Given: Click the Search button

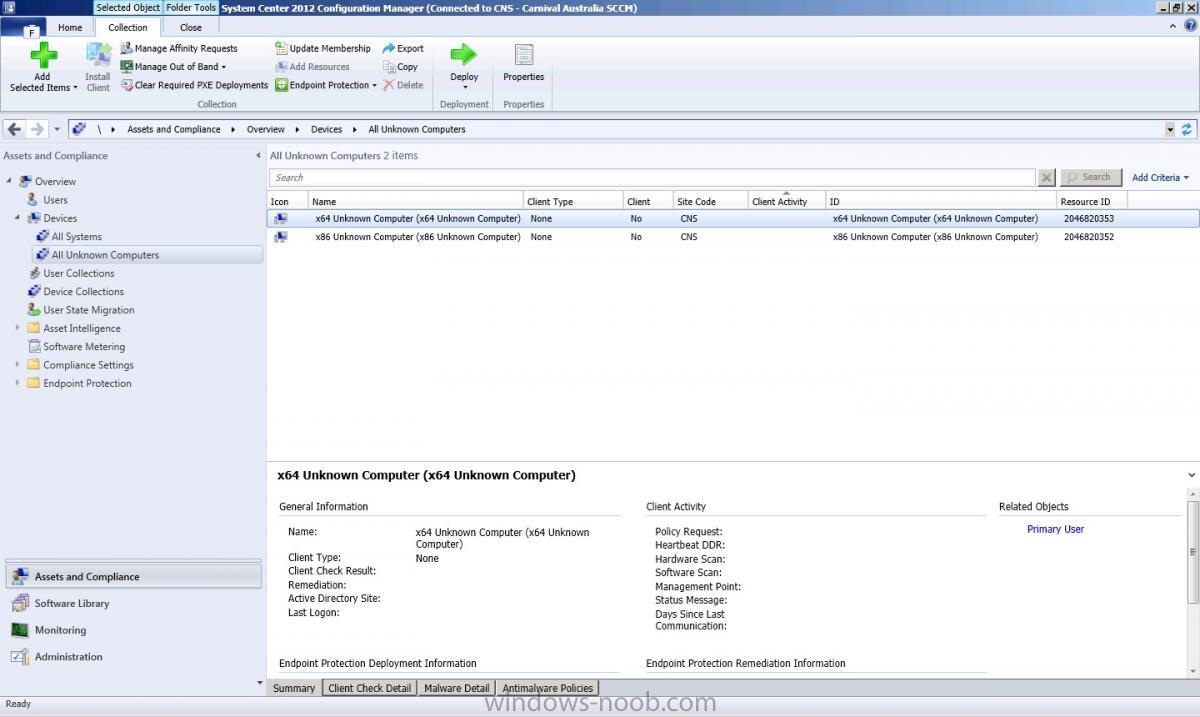Looking at the screenshot, I should (x=1089, y=177).
